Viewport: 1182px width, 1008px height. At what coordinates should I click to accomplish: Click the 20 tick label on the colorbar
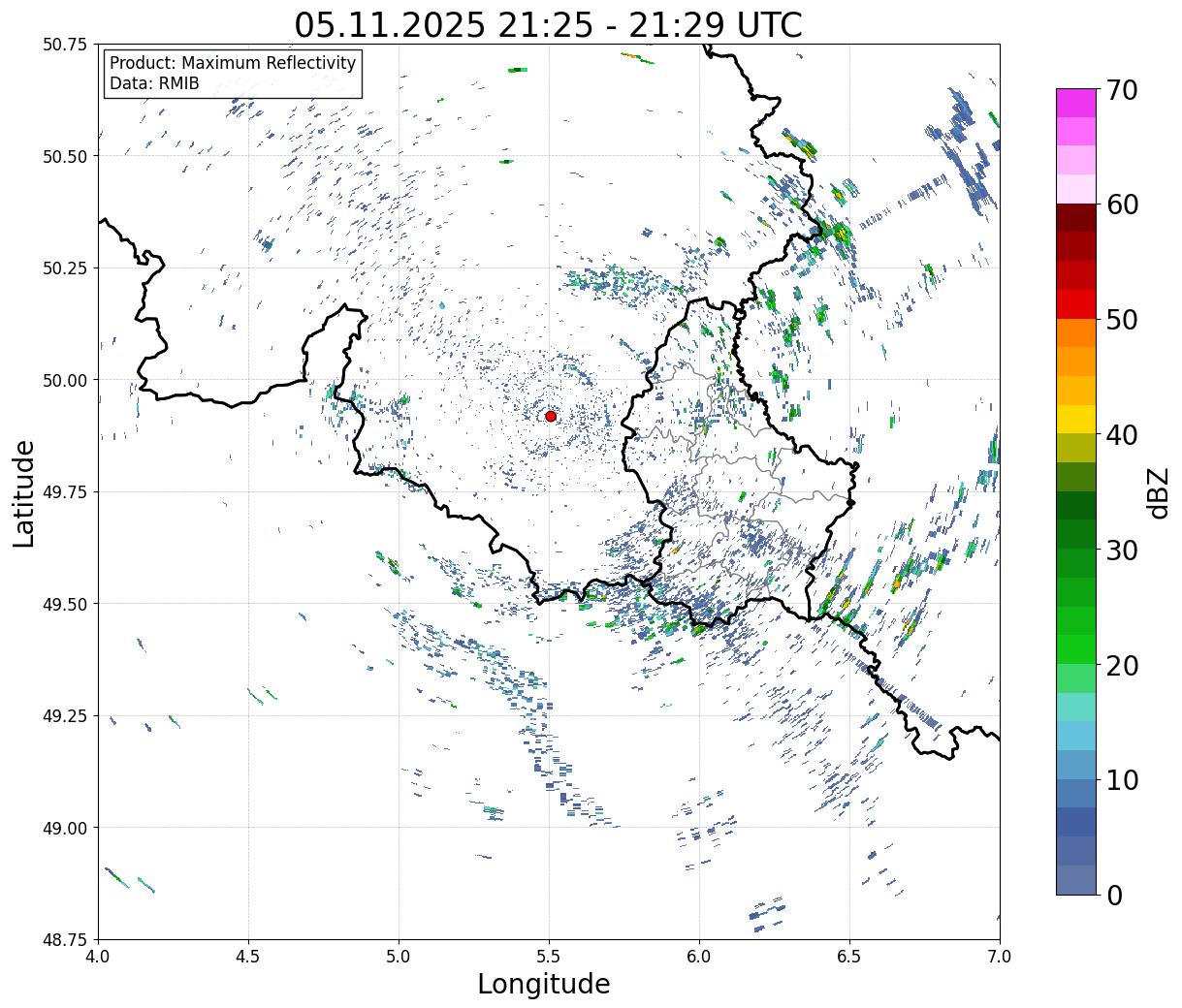tap(1122, 665)
